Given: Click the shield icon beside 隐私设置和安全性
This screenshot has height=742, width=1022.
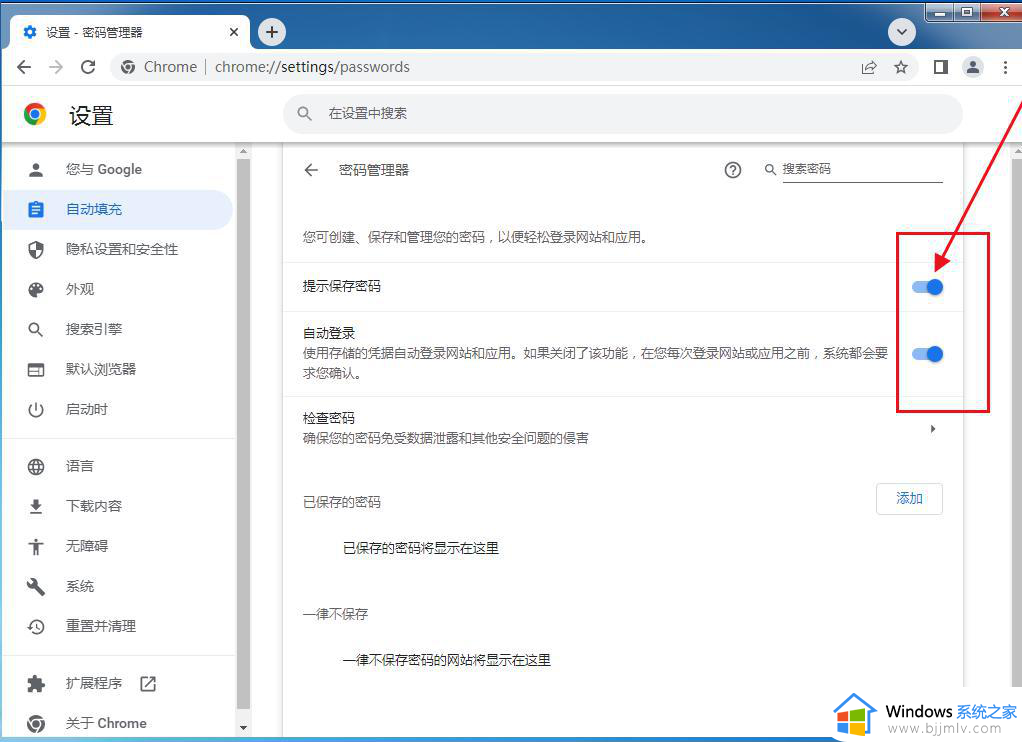Looking at the screenshot, I should click(36, 250).
